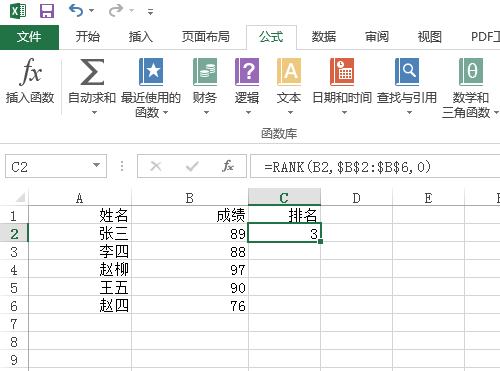Click the 插入函数 fx button
This screenshot has width=500, height=371.
pyautogui.click(x=30, y=82)
